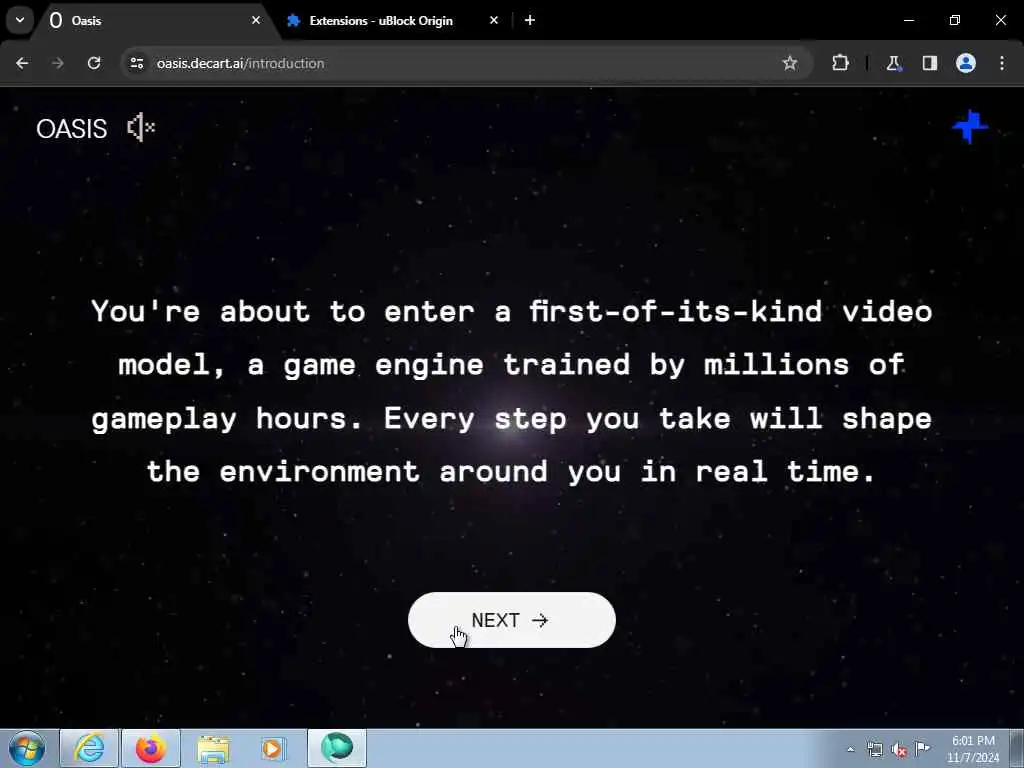This screenshot has height=768, width=1024.
Task: Open Windows Media Player from taskbar
Action: [274, 748]
